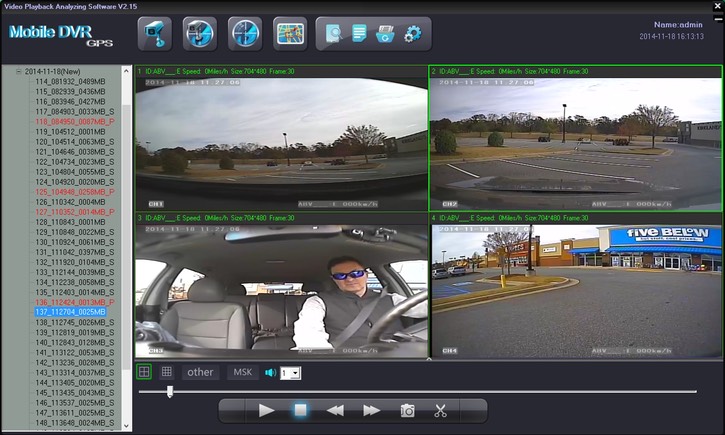The height and width of the screenshot is (435, 725).
Task: Click the 'other' button
Action: pos(201,372)
